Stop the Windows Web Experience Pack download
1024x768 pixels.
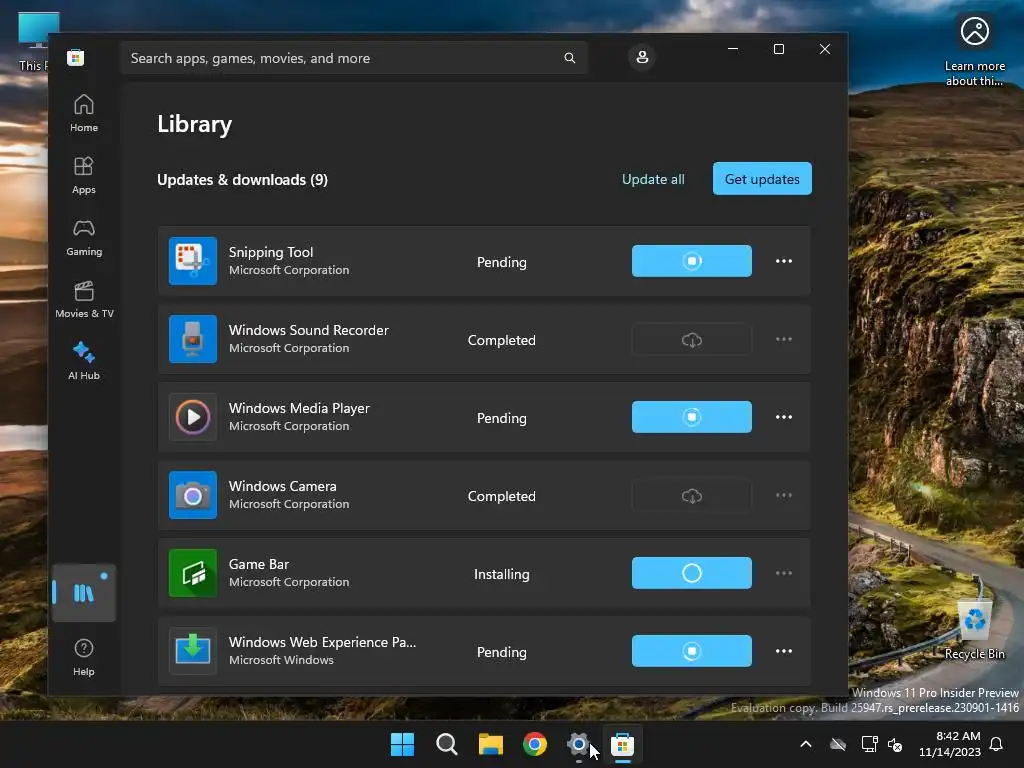pos(692,650)
